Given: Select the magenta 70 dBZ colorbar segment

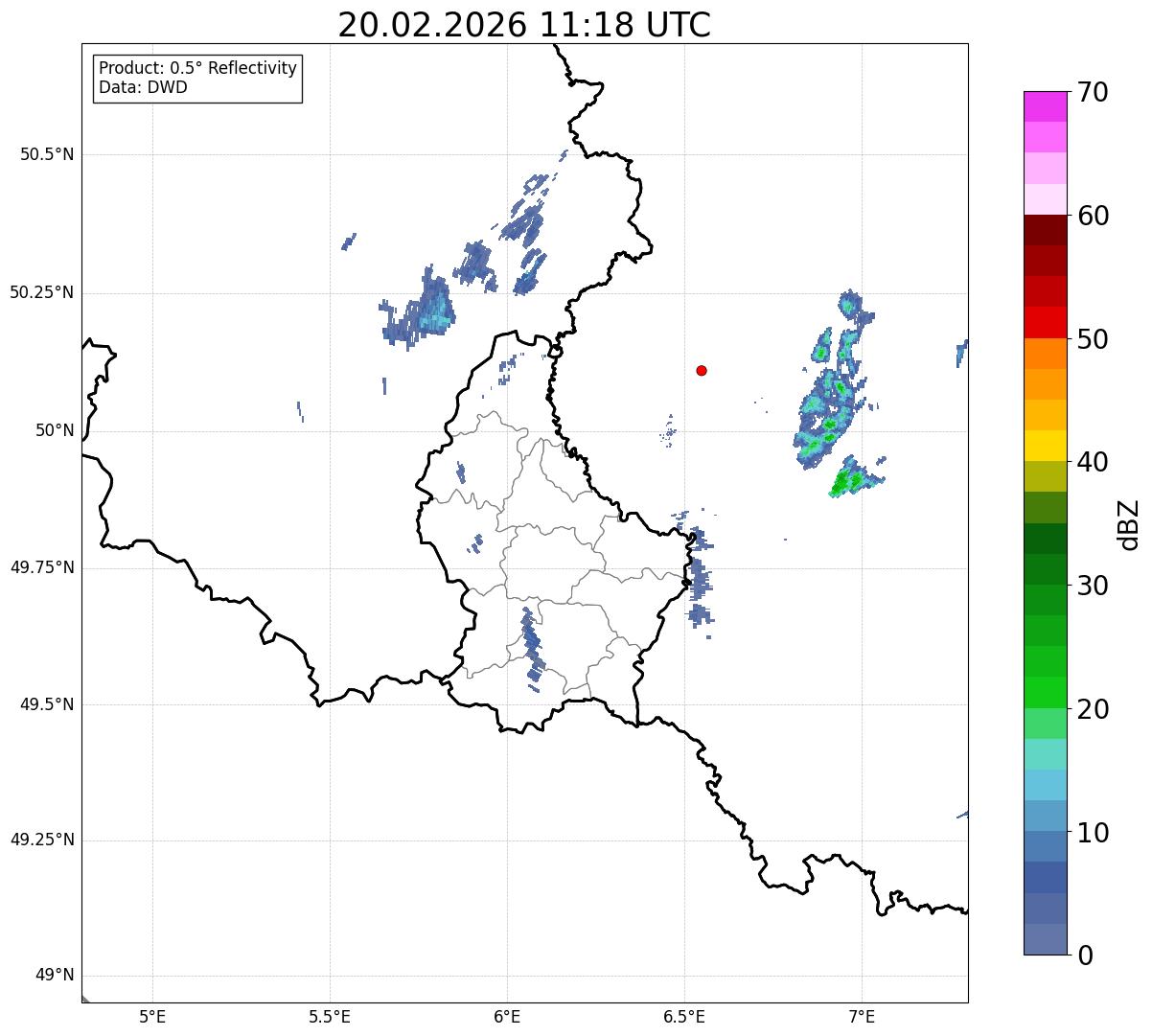Looking at the screenshot, I should tap(1045, 106).
